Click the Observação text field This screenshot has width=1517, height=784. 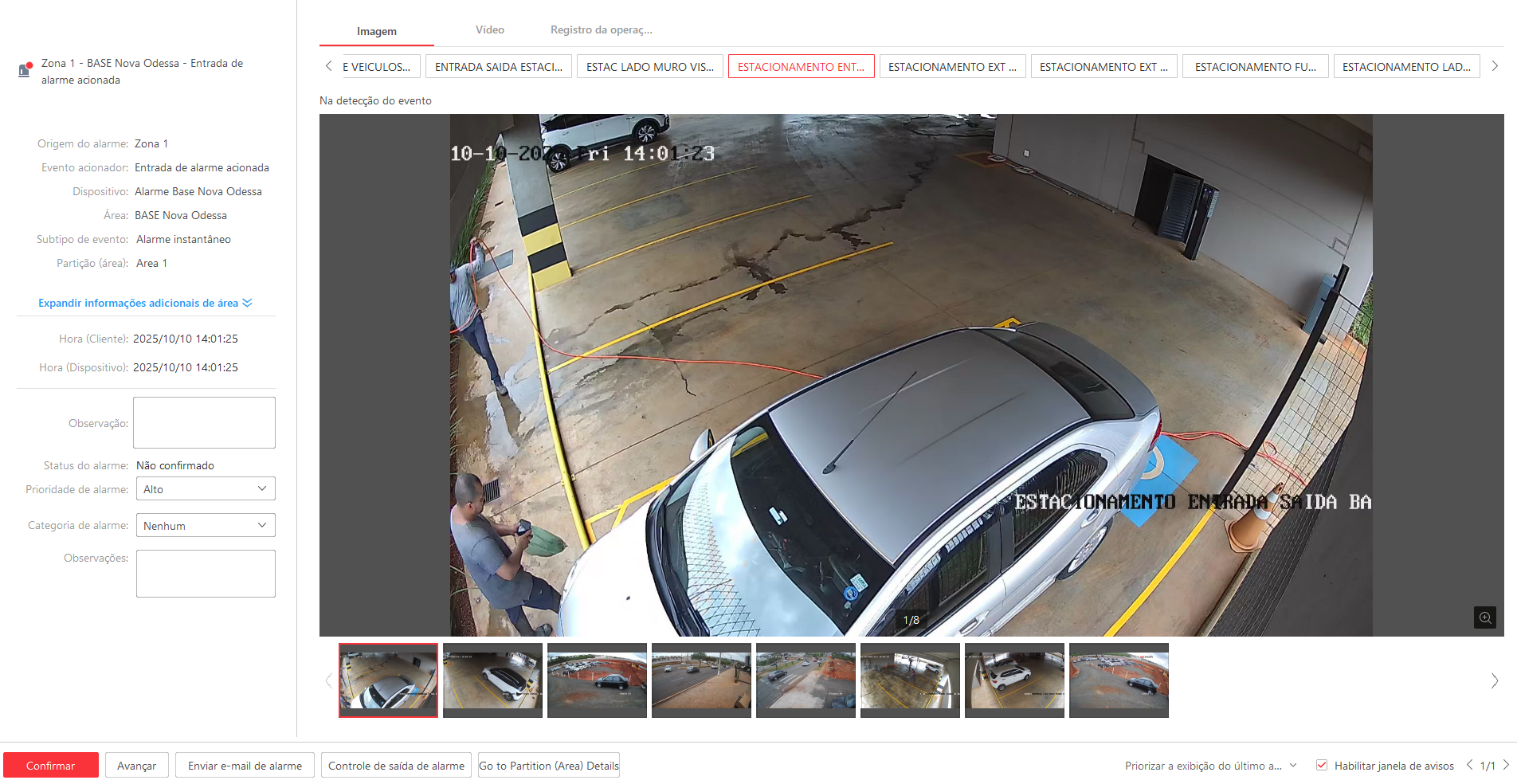tap(204, 423)
